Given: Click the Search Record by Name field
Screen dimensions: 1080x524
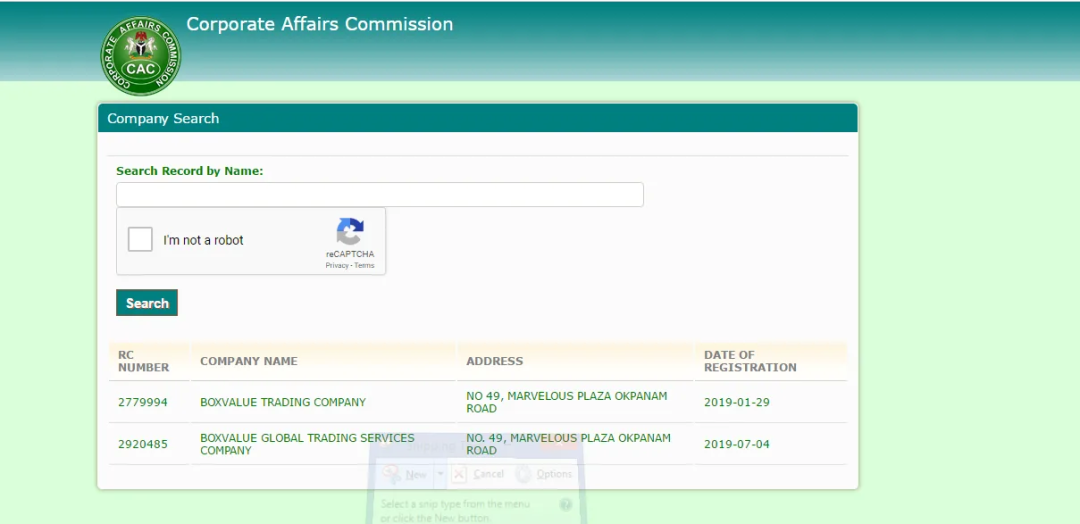Looking at the screenshot, I should click(380, 195).
